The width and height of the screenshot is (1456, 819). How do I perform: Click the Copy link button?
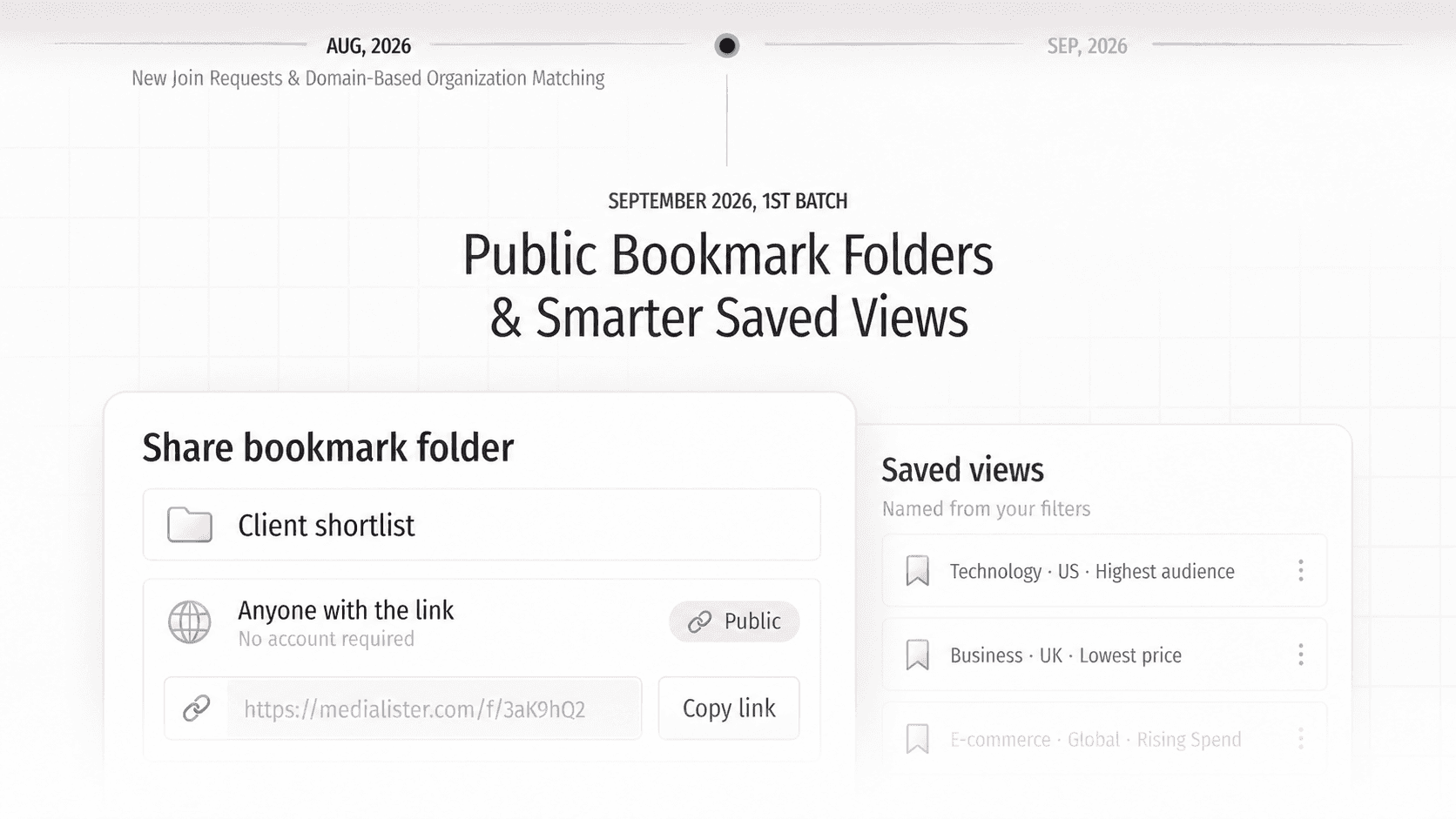(729, 708)
